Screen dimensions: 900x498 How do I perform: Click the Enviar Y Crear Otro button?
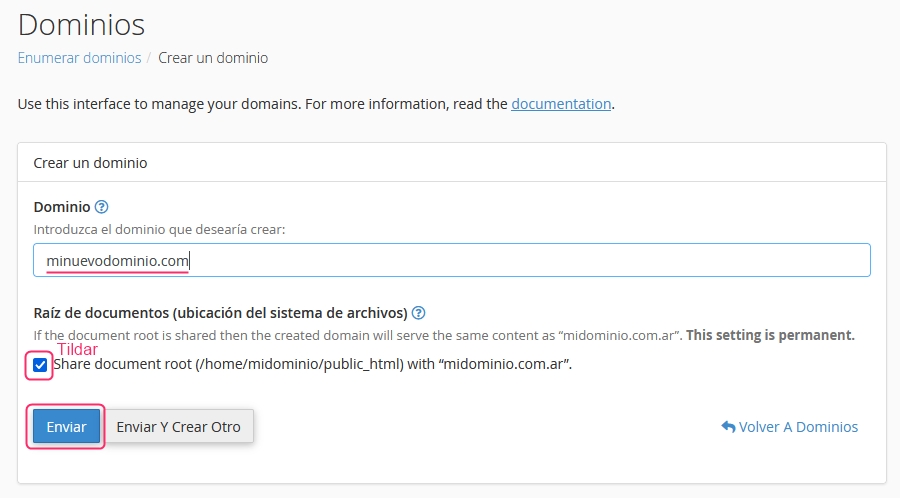coord(179,426)
